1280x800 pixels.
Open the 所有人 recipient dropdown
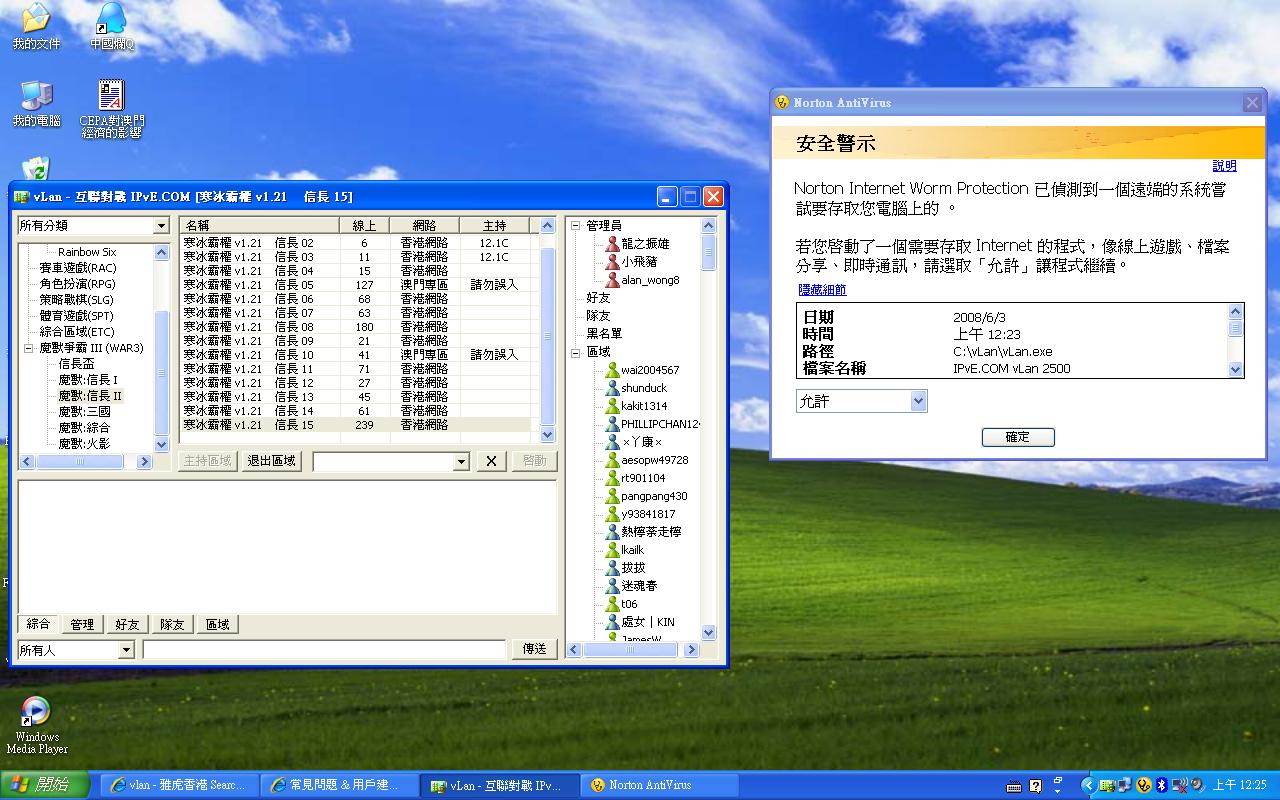click(126, 649)
